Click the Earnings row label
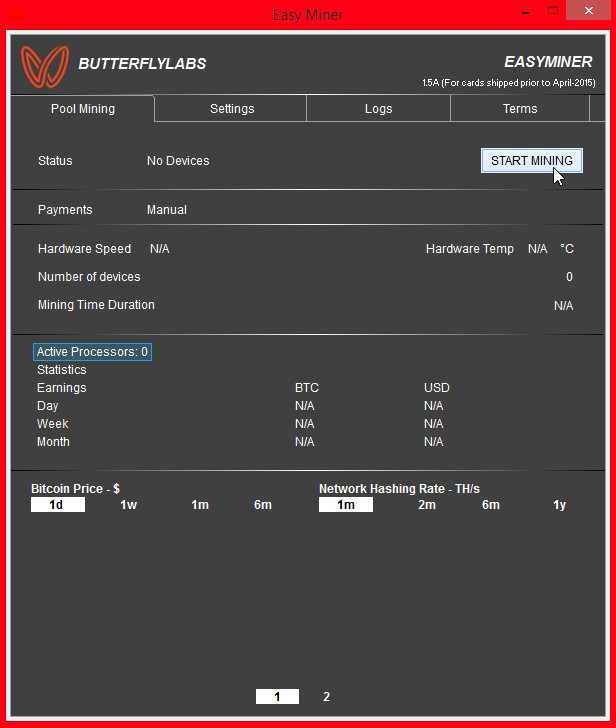616x728 pixels. 62,388
